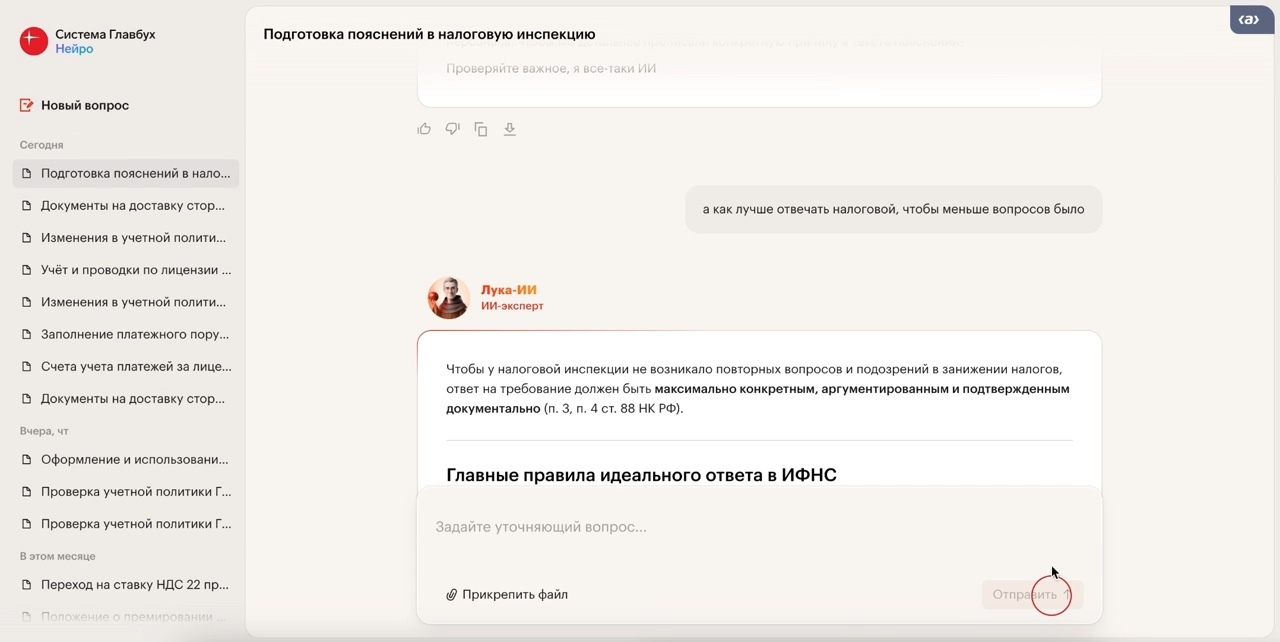The height and width of the screenshot is (642, 1280).
Task: Click the thumbs down icon
Action: coord(452,129)
